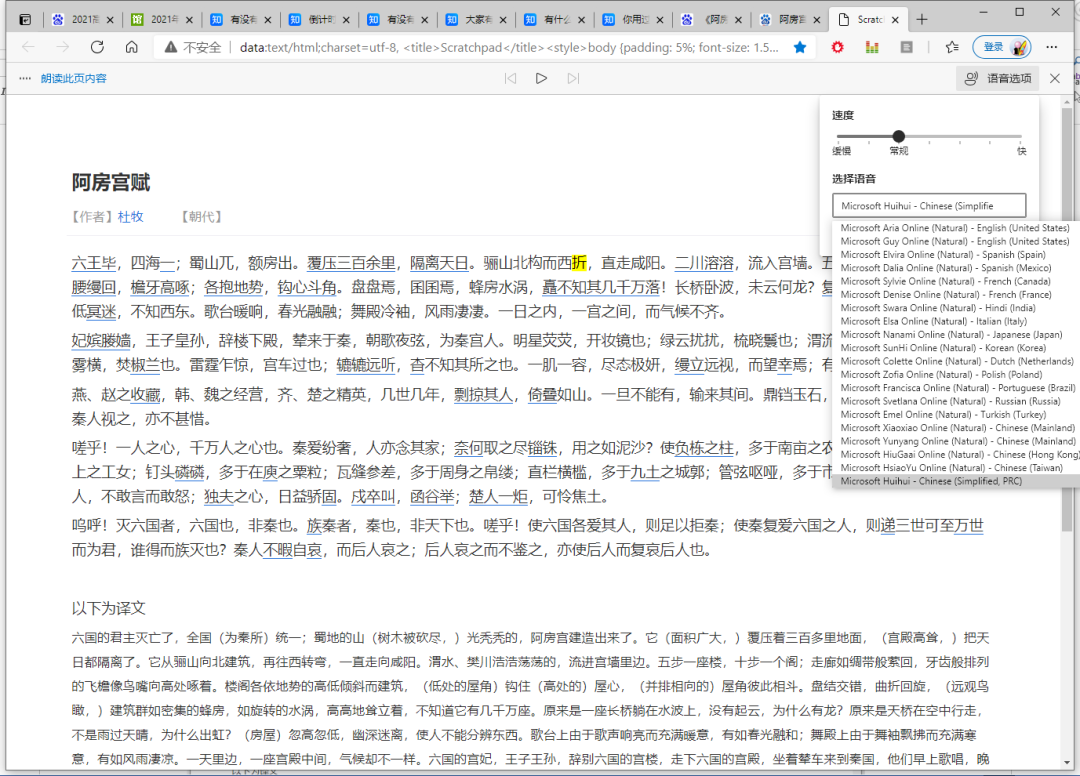Go back to the previous paragraph in Read Aloud
The image size is (1080, 776).
tap(511, 78)
